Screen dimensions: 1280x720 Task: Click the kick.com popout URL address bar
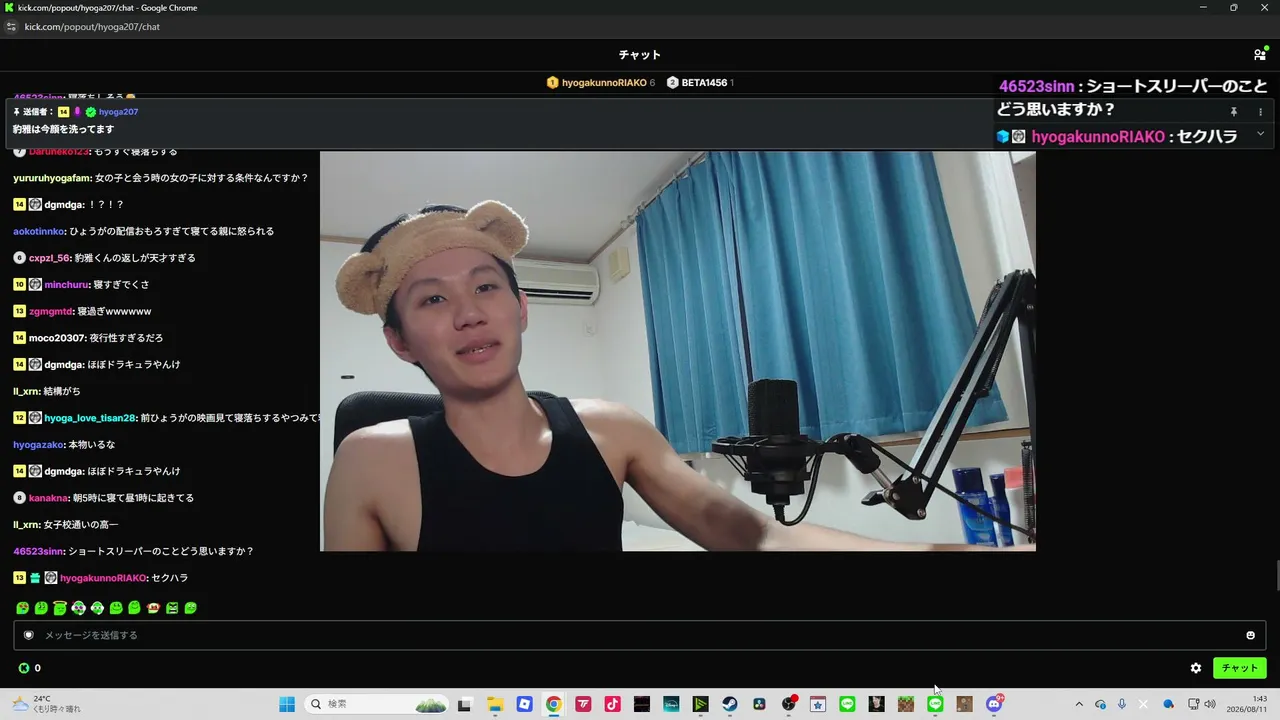(92, 27)
